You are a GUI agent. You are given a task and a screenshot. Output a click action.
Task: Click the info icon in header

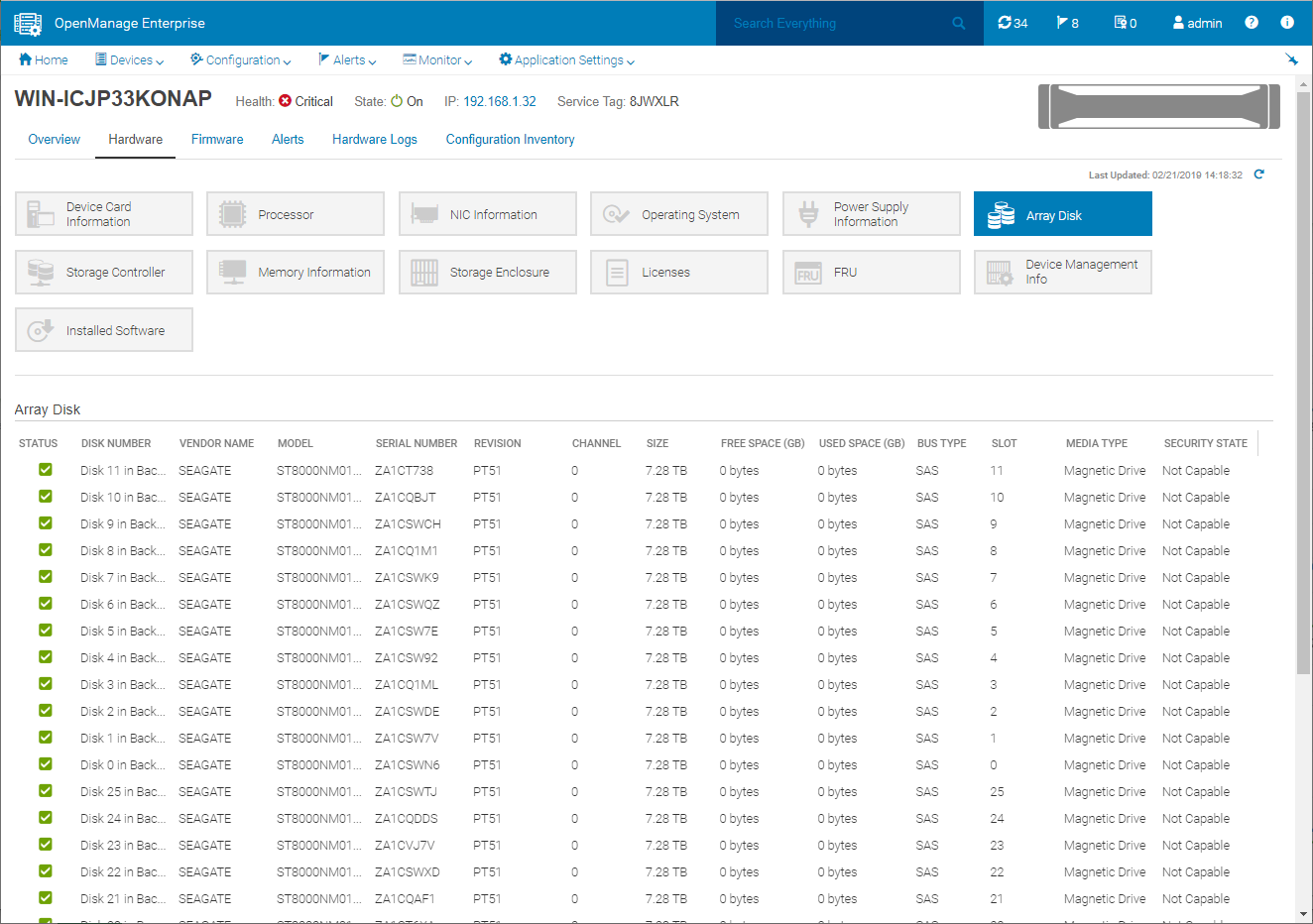[x=1286, y=23]
